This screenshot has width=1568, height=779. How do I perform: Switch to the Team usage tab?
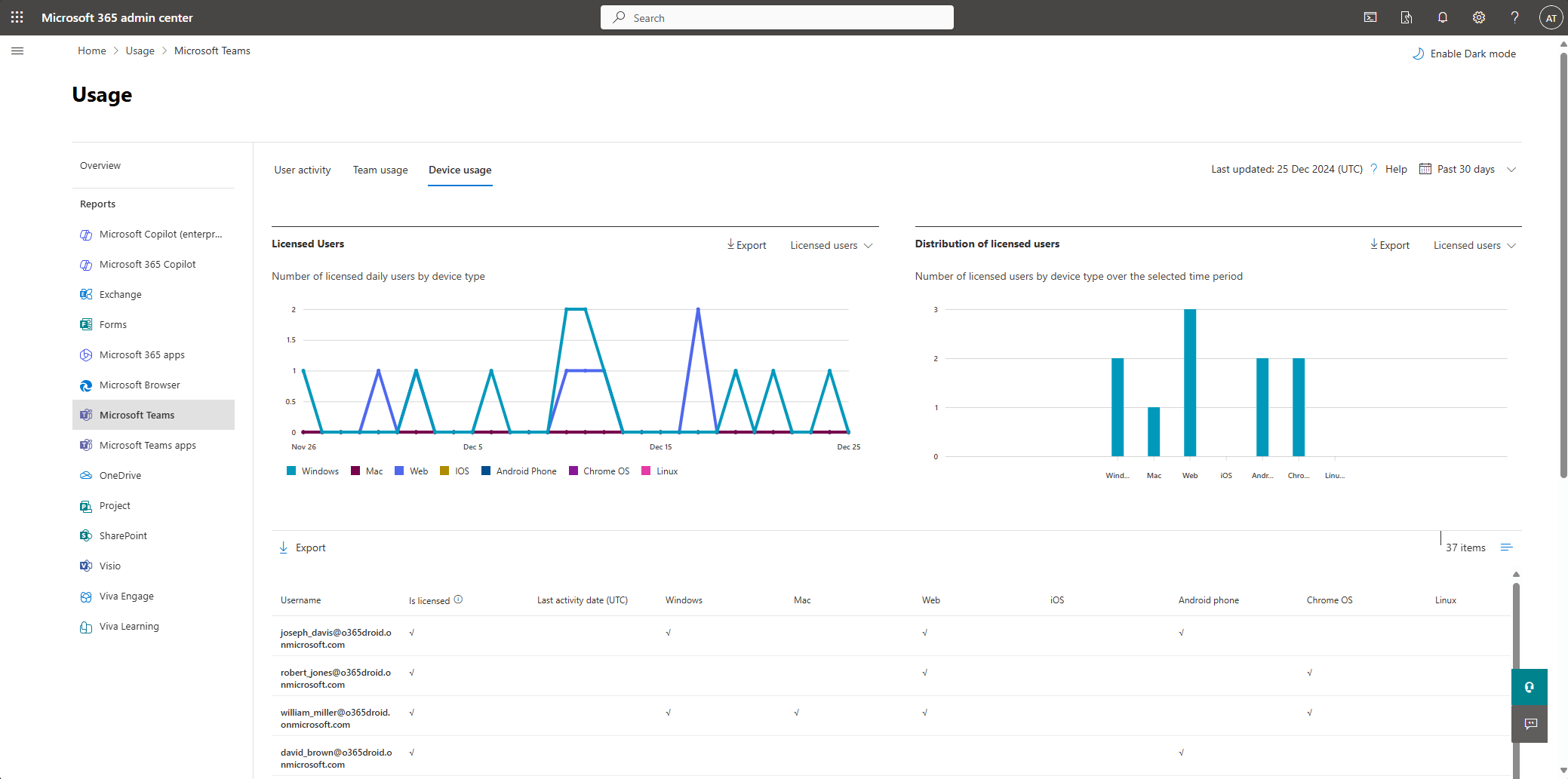(380, 170)
